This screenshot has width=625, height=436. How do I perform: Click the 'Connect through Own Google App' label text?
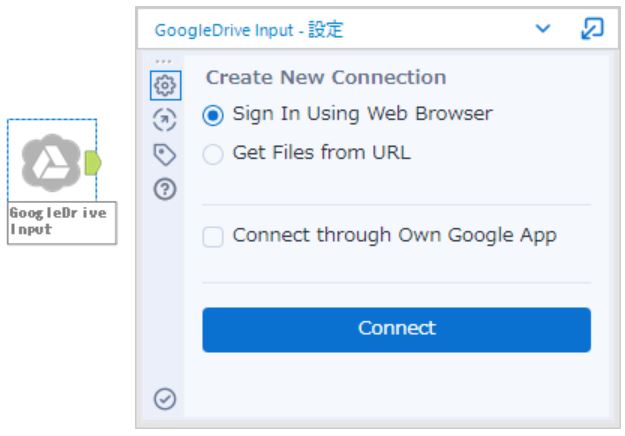coord(394,236)
